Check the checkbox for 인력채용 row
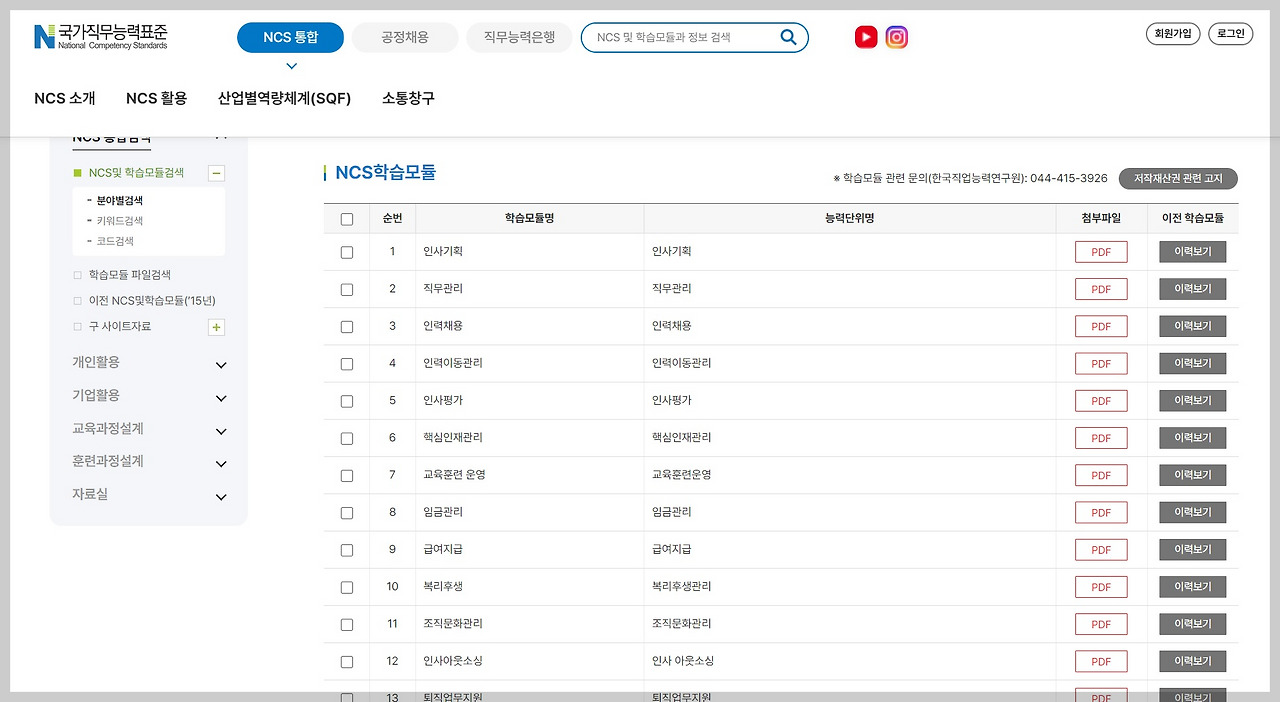 pos(346,326)
